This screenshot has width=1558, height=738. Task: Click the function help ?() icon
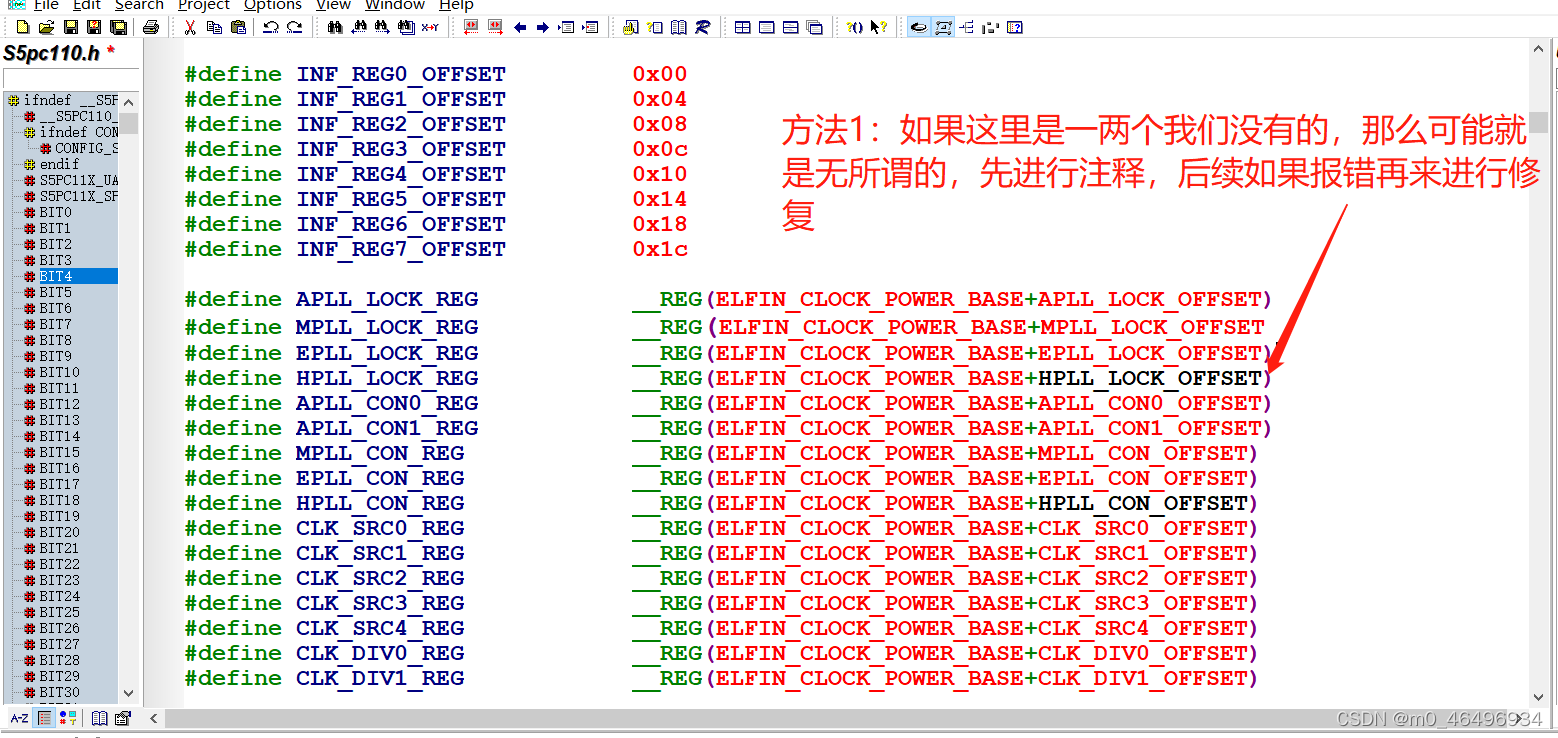point(854,27)
